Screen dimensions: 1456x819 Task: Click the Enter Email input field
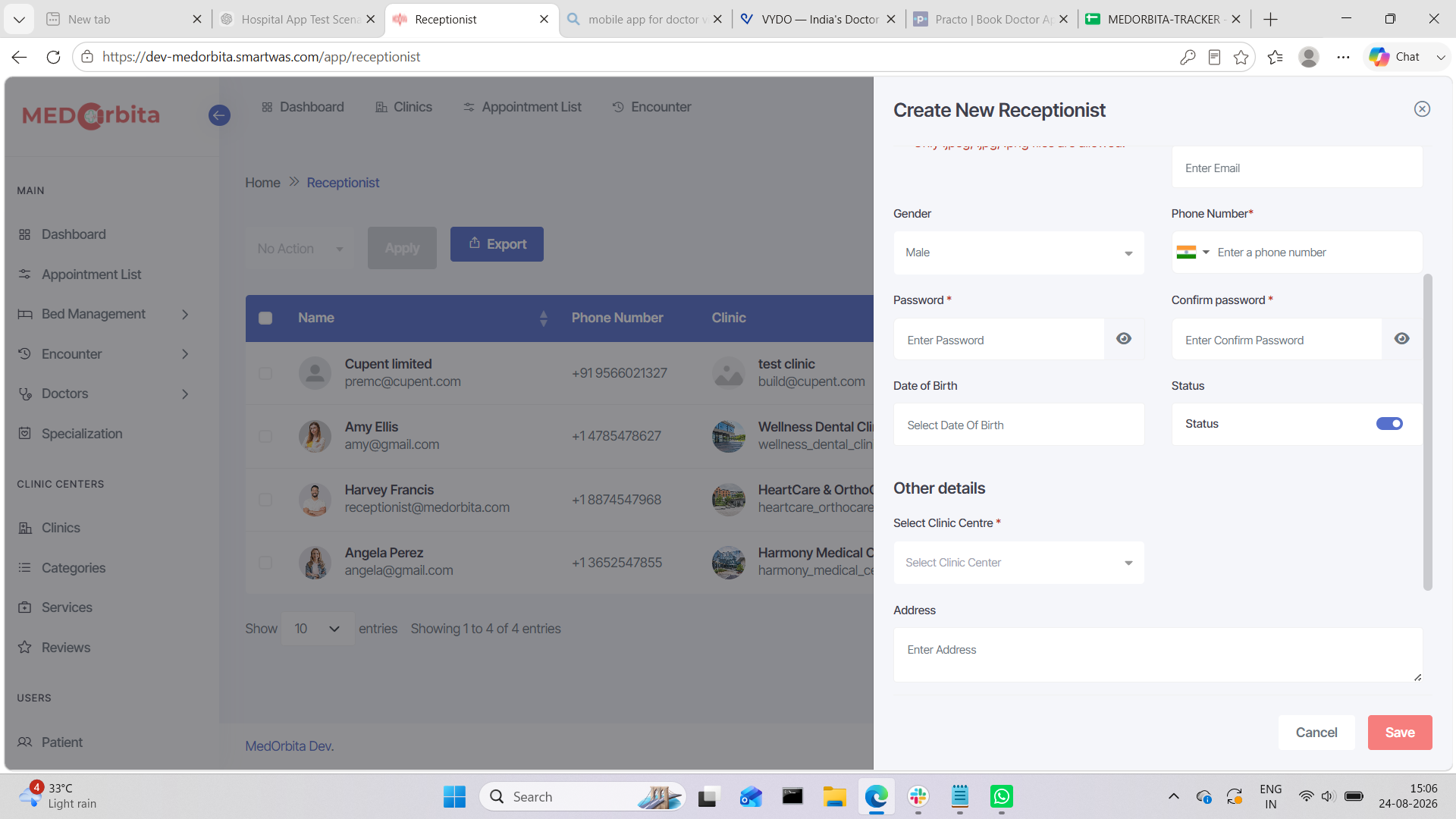coord(1297,168)
